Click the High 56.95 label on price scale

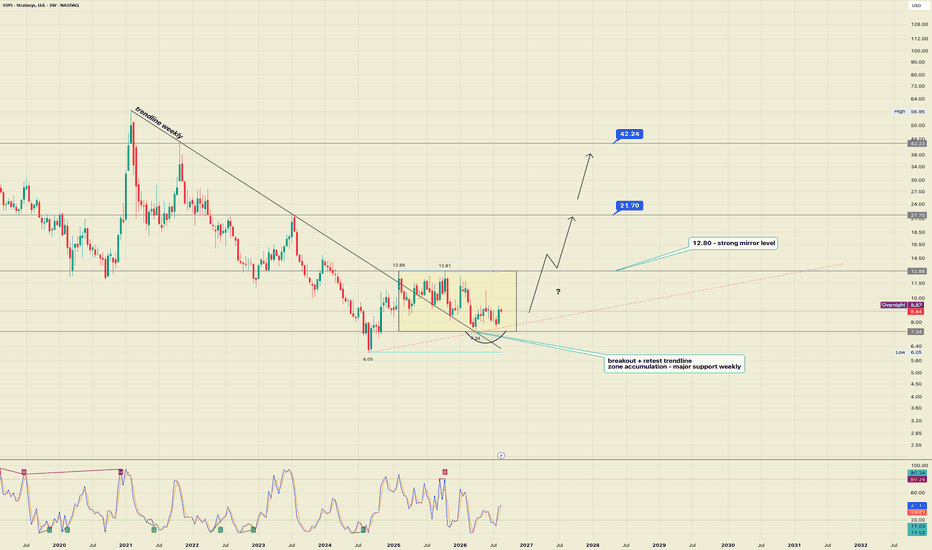coord(909,112)
